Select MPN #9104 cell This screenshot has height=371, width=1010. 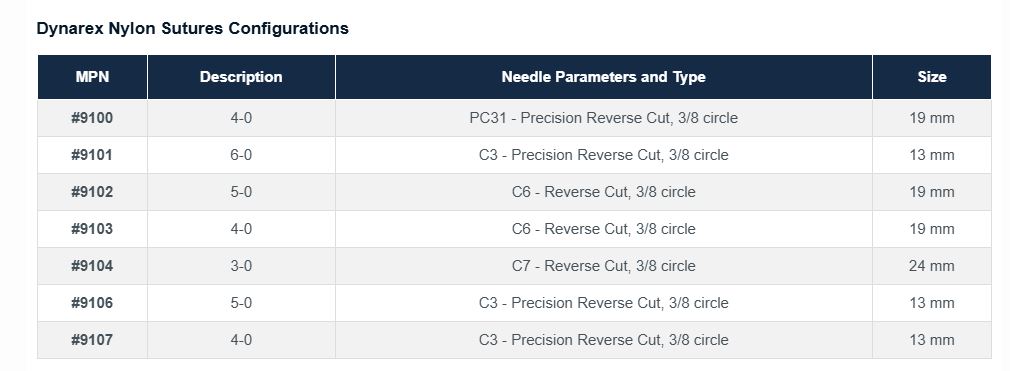[92, 266]
